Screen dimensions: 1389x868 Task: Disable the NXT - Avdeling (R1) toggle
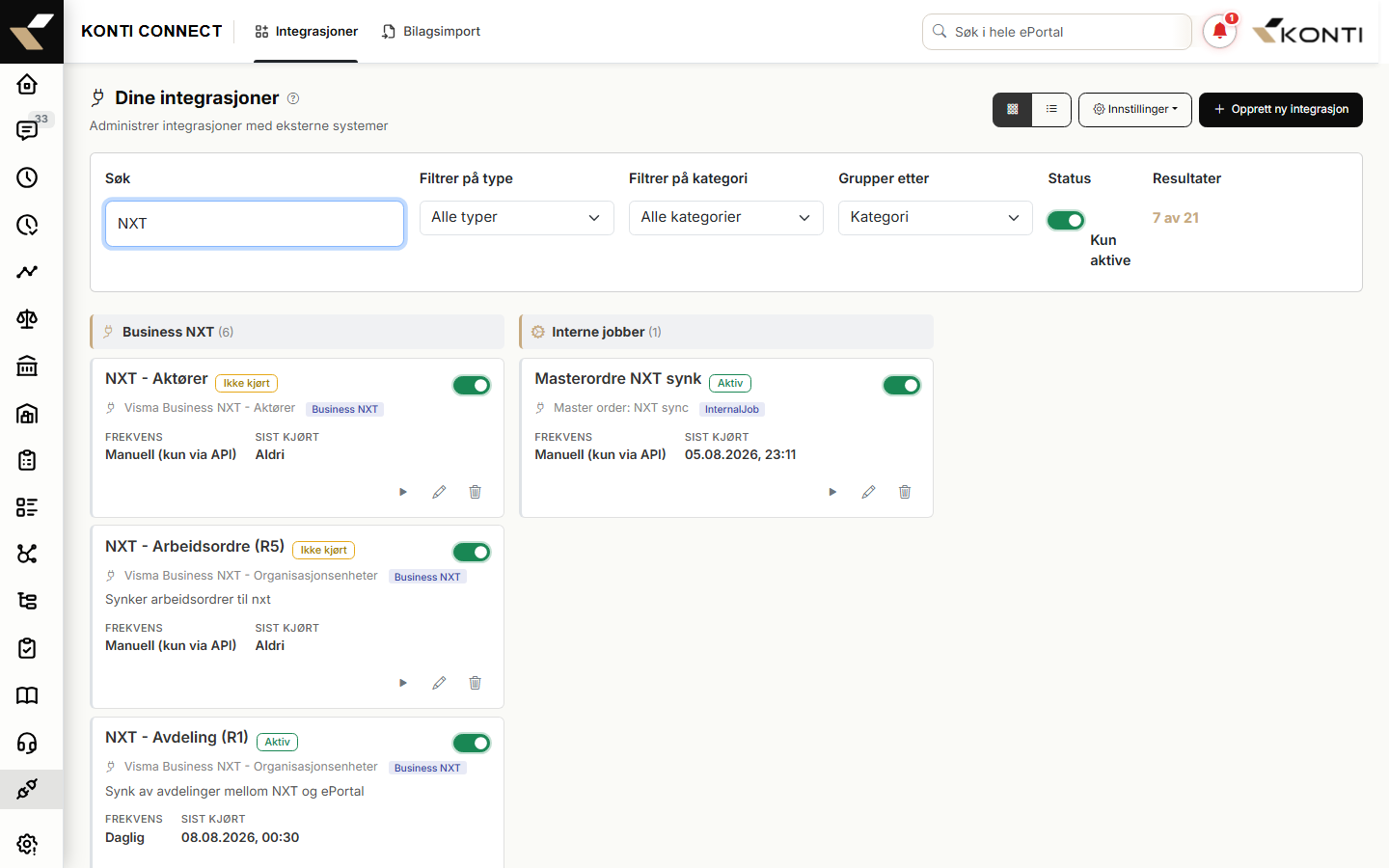472,744
